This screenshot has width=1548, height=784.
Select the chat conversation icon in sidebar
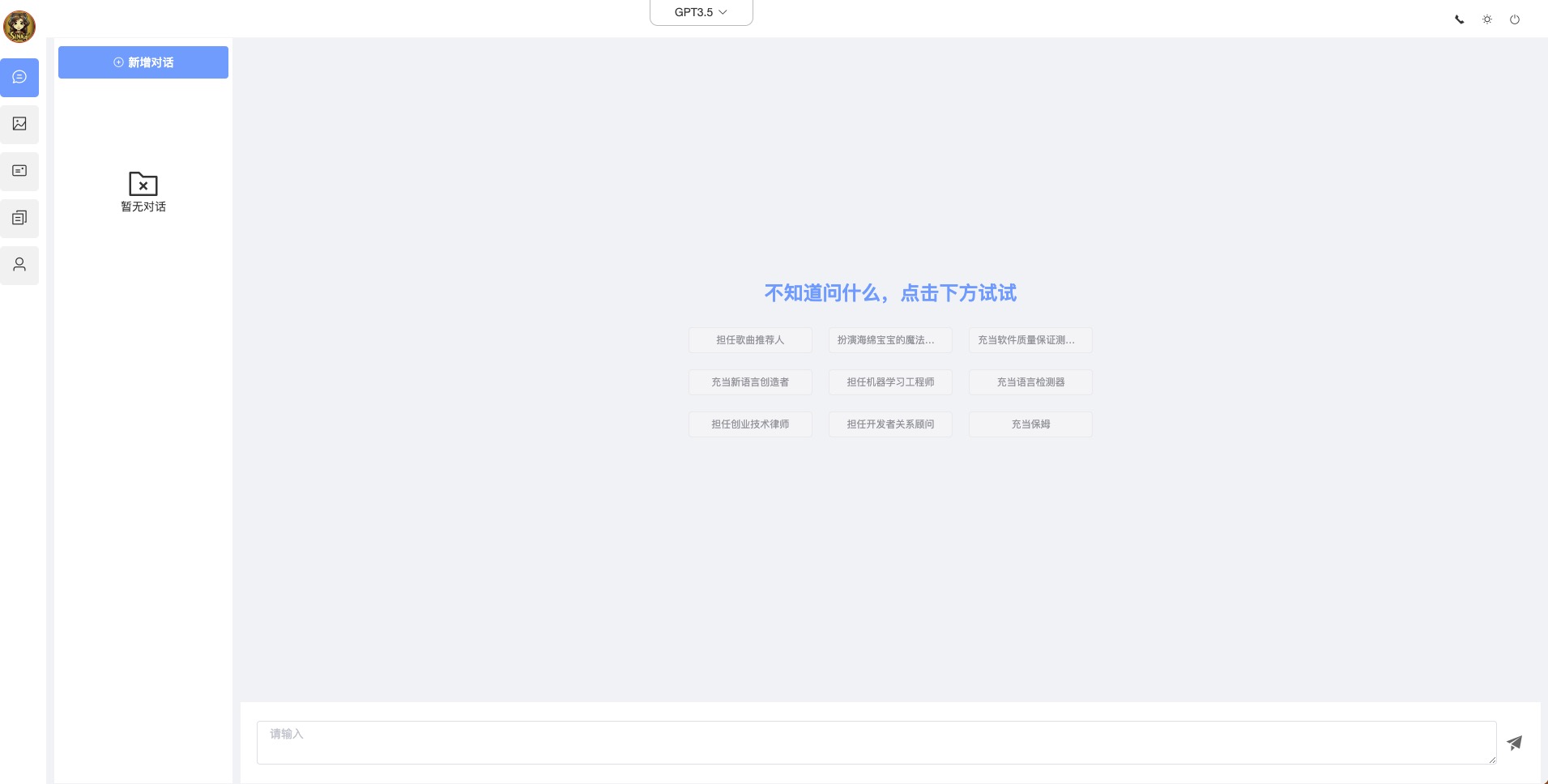click(x=19, y=77)
